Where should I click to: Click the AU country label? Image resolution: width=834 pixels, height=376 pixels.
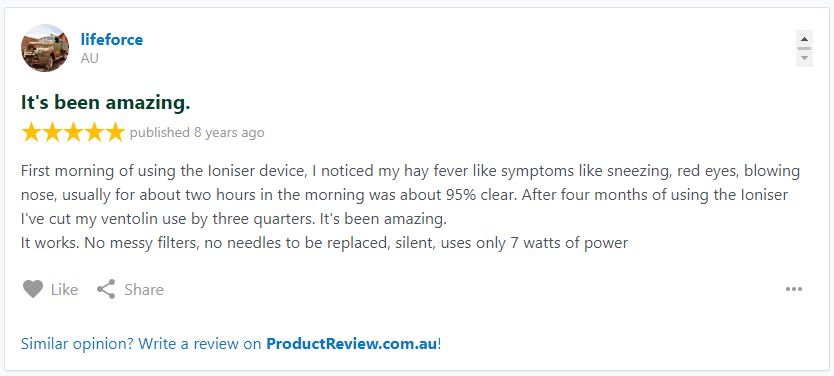click(89, 59)
